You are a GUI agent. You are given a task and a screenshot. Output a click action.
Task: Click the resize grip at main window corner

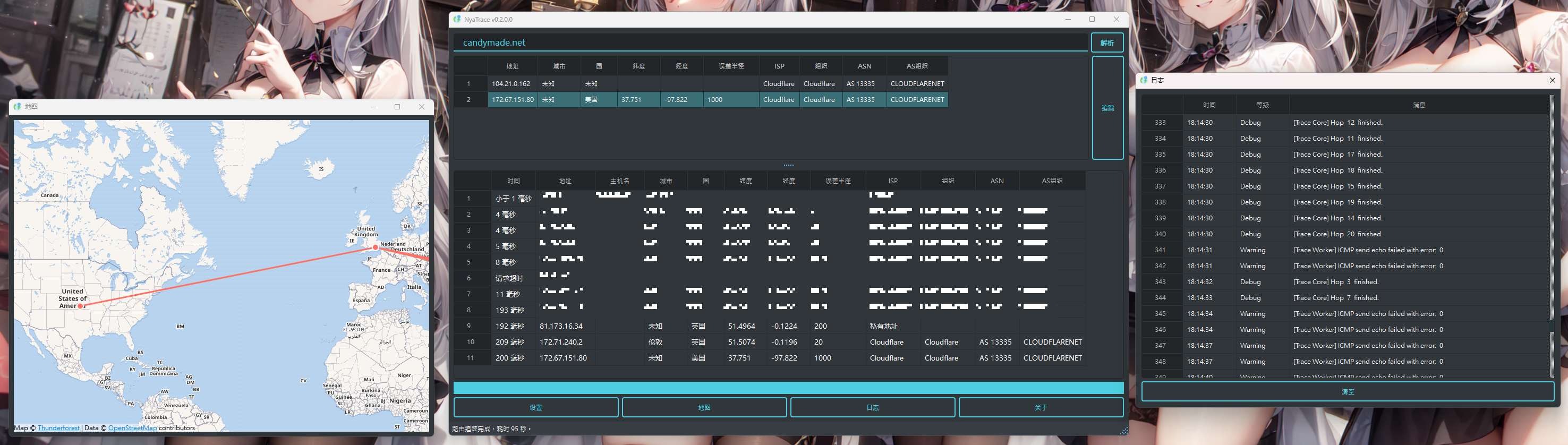pos(1123,431)
